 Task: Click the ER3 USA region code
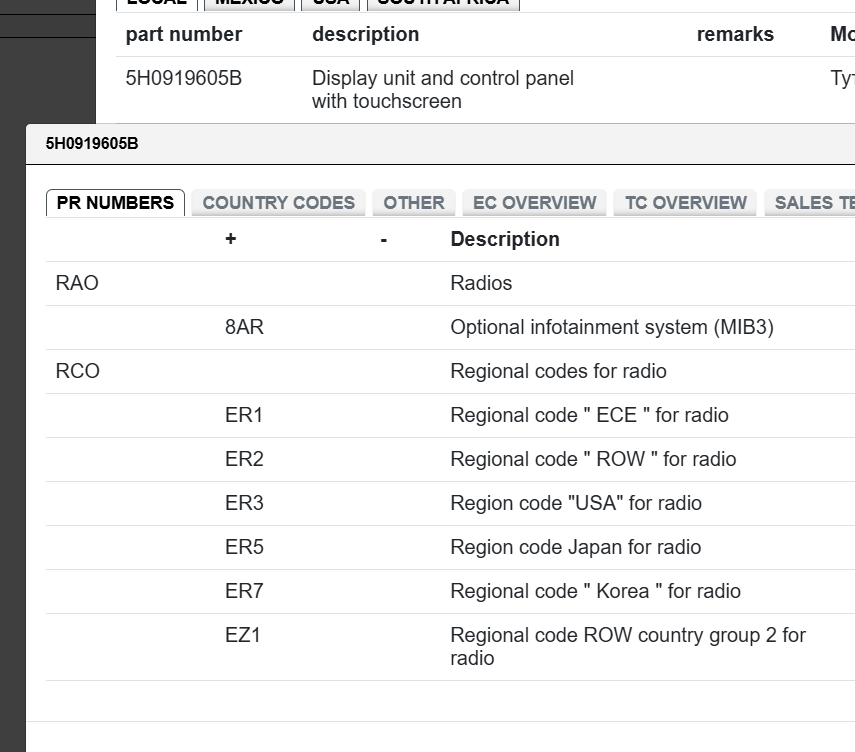click(x=244, y=503)
